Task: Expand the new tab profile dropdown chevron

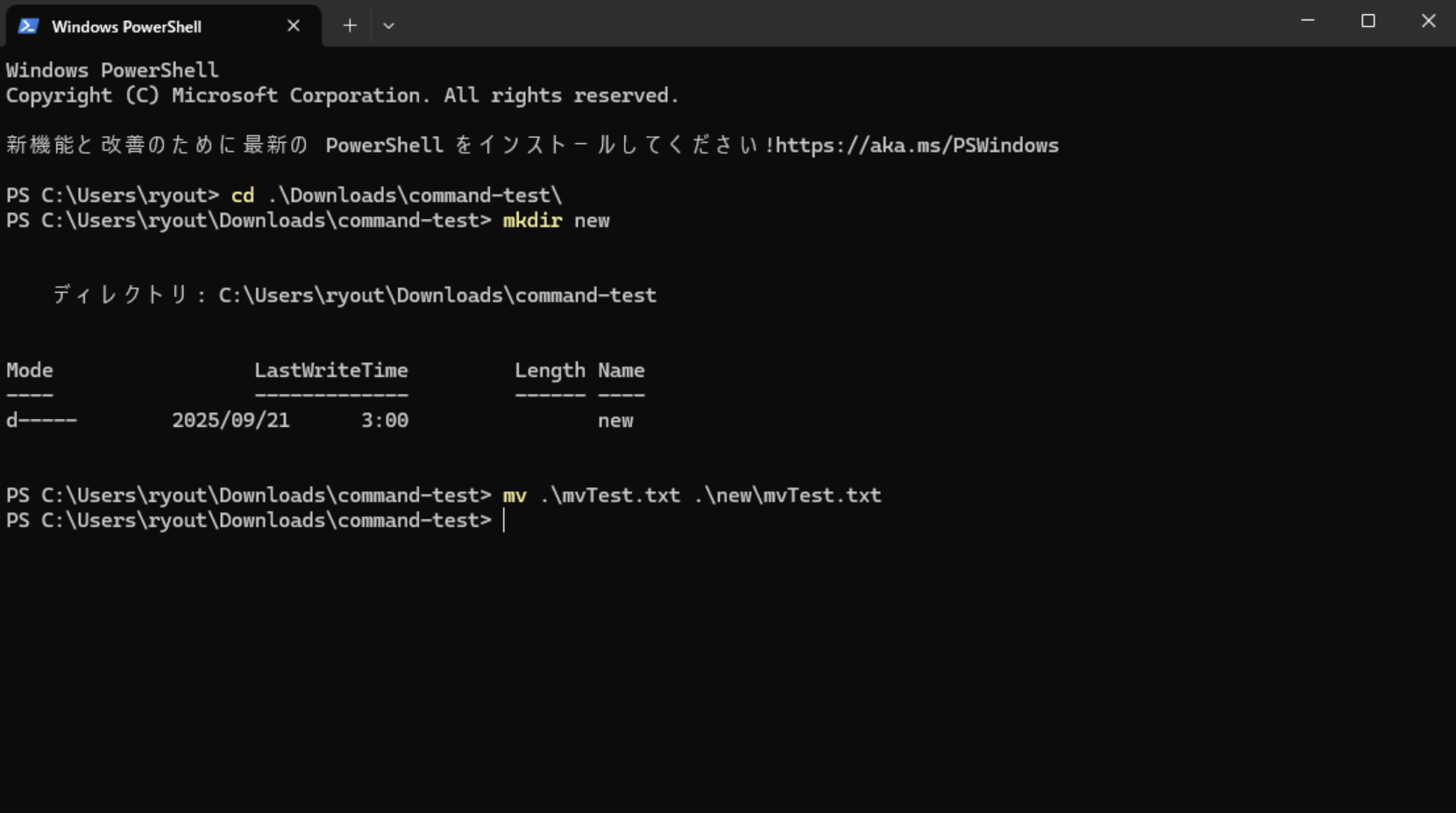Action: [388, 26]
